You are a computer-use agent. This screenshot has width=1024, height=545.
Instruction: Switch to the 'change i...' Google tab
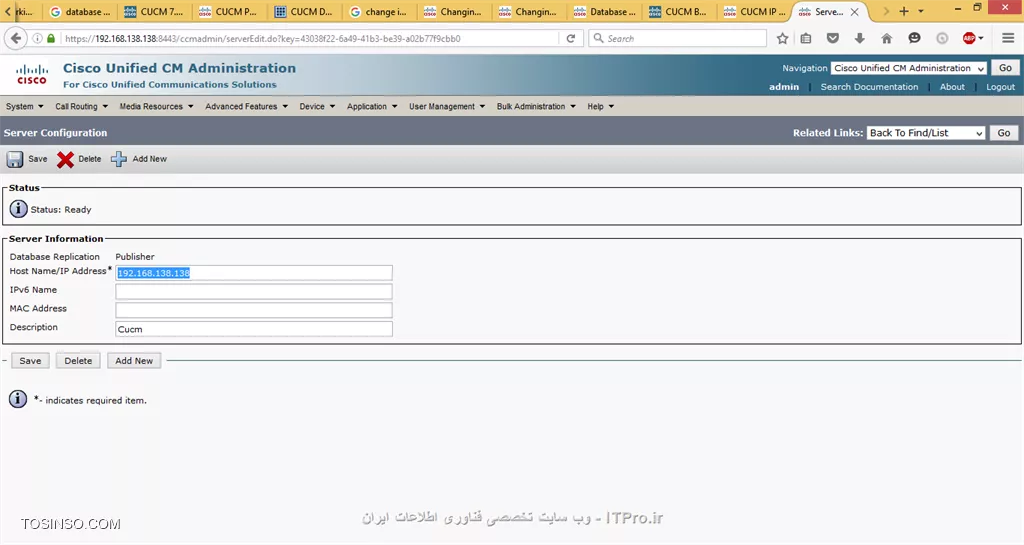[x=379, y=12]
